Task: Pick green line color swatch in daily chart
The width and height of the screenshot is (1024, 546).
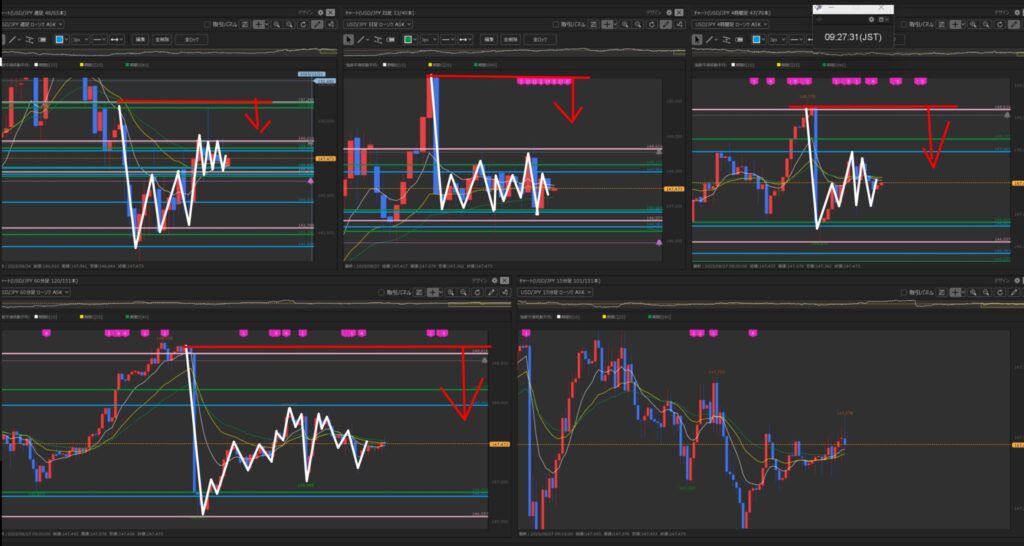Action: tap(408, 39)
